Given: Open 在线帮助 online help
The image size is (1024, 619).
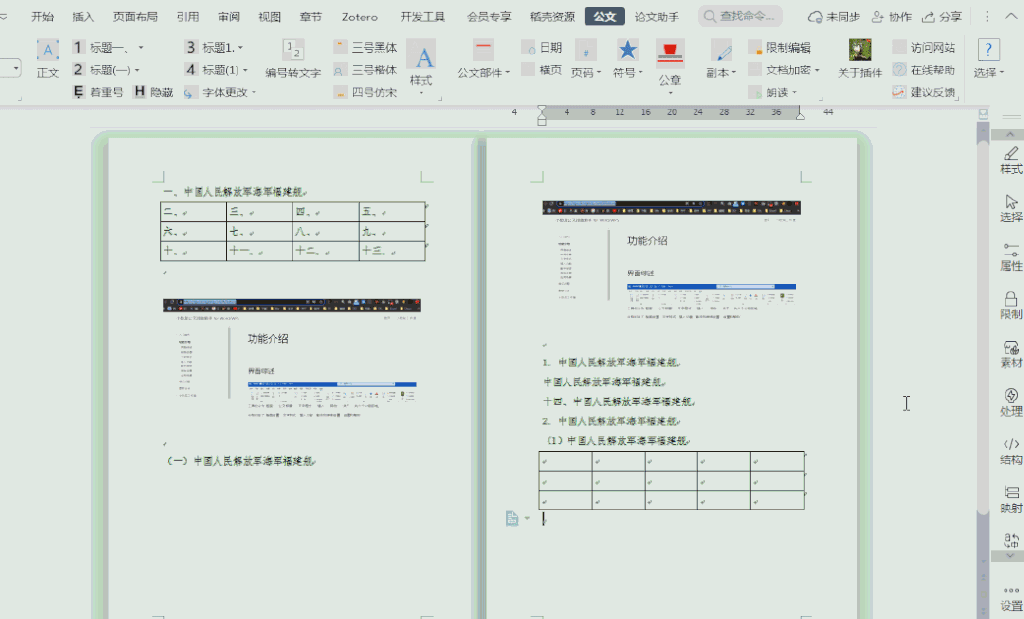Looking at the screenshot, I should coord(924,70).
